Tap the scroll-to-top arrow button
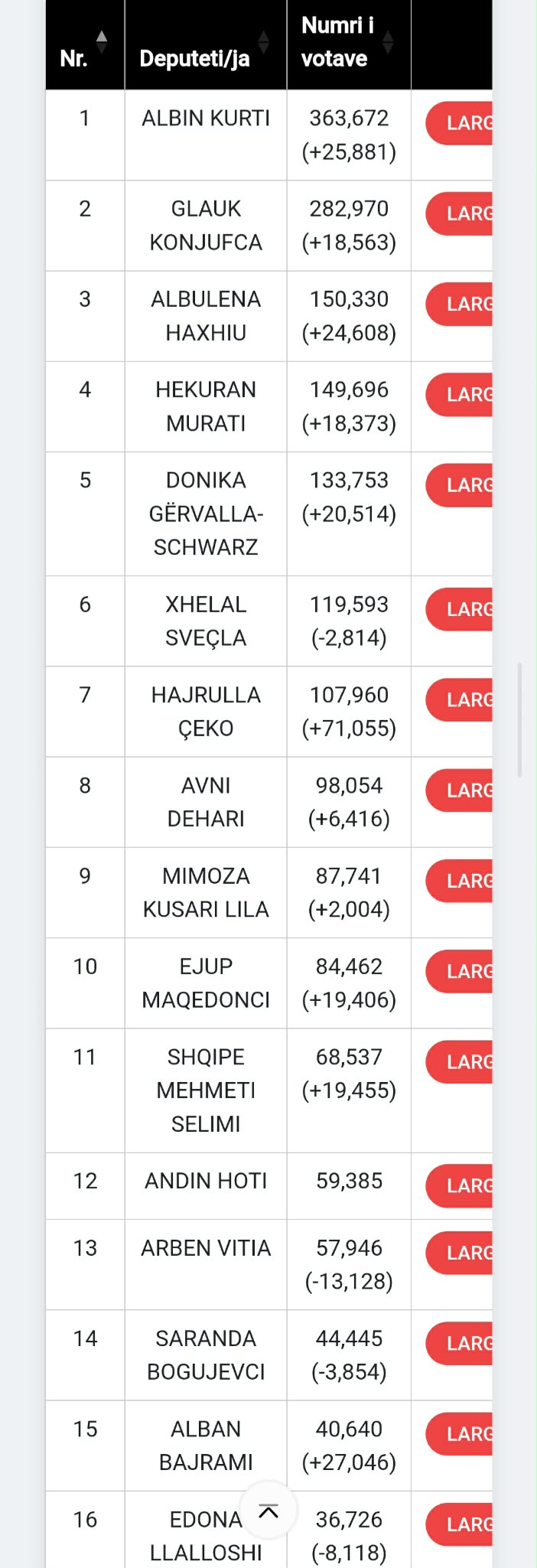The width and height of the screenshot is (537, 1568). pos(268,1511)
